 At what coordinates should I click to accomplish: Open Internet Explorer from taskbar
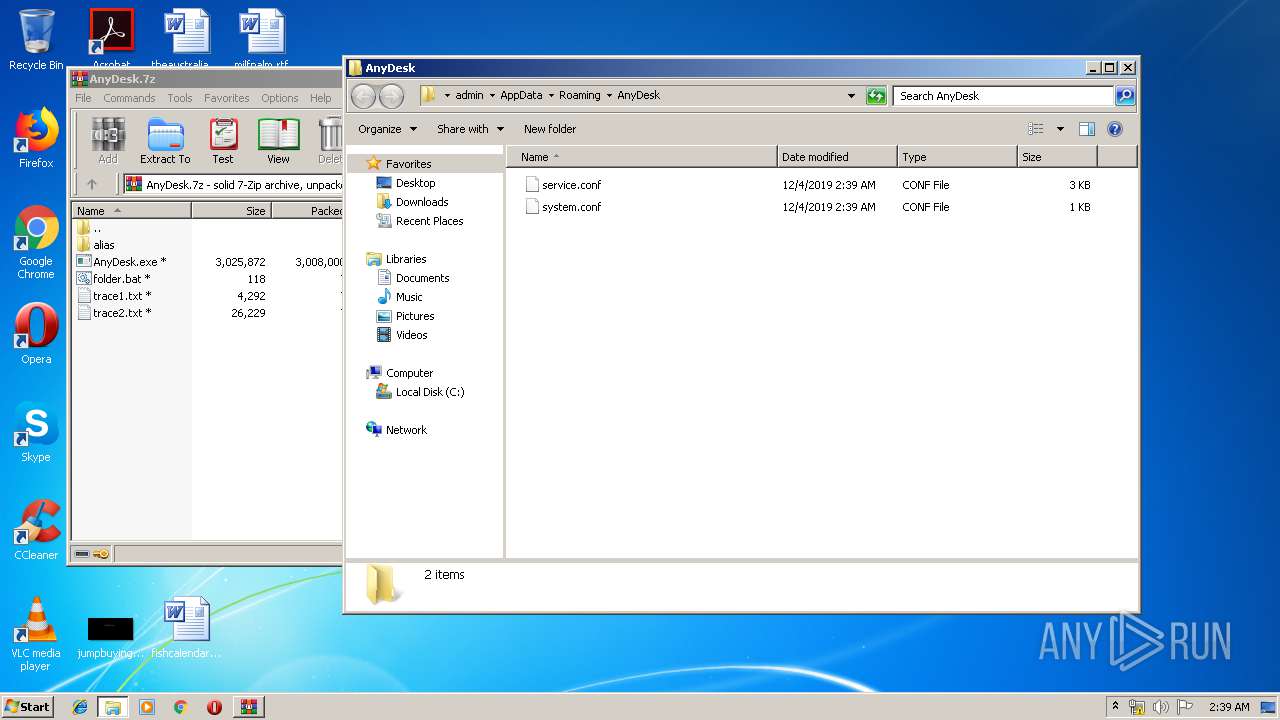pos(80,707)
